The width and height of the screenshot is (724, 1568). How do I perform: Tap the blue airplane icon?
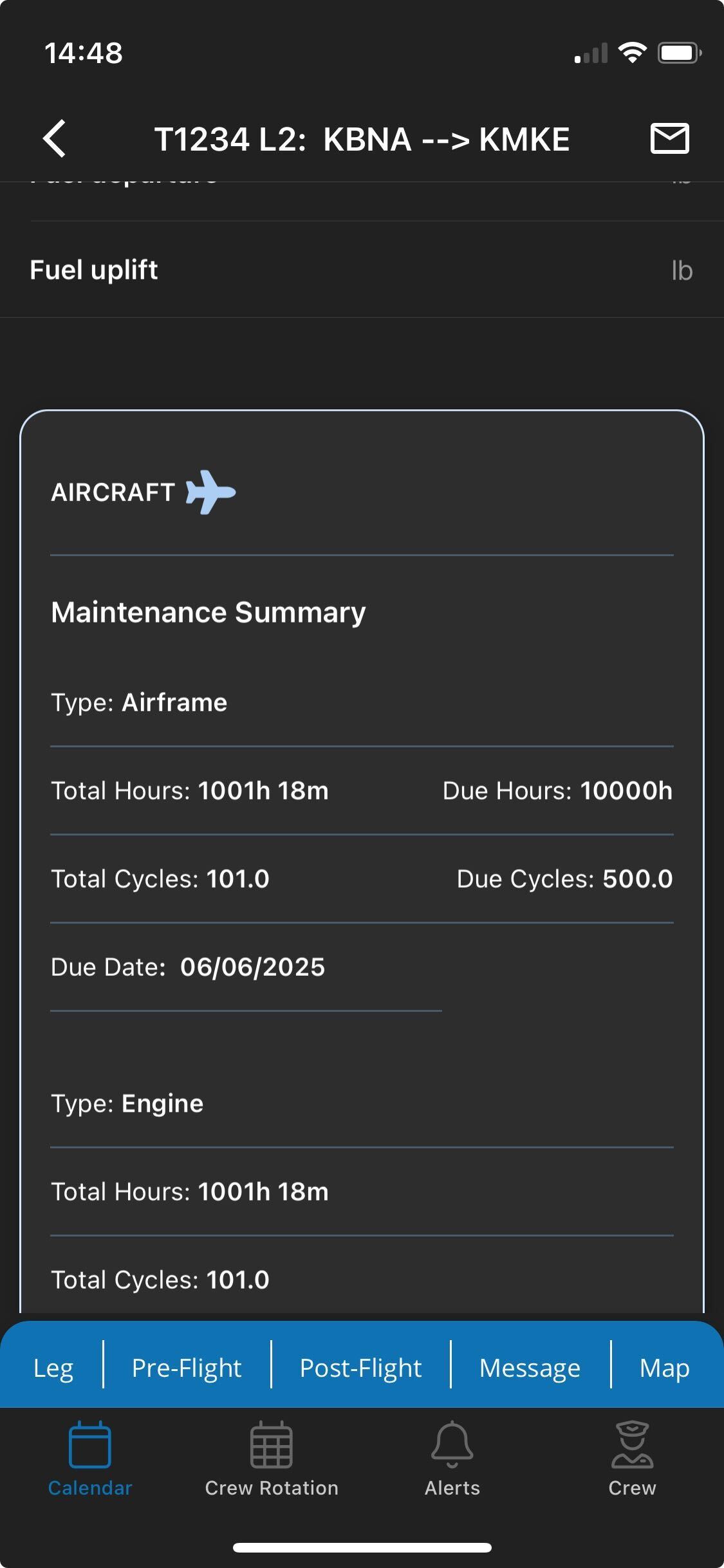210,492
